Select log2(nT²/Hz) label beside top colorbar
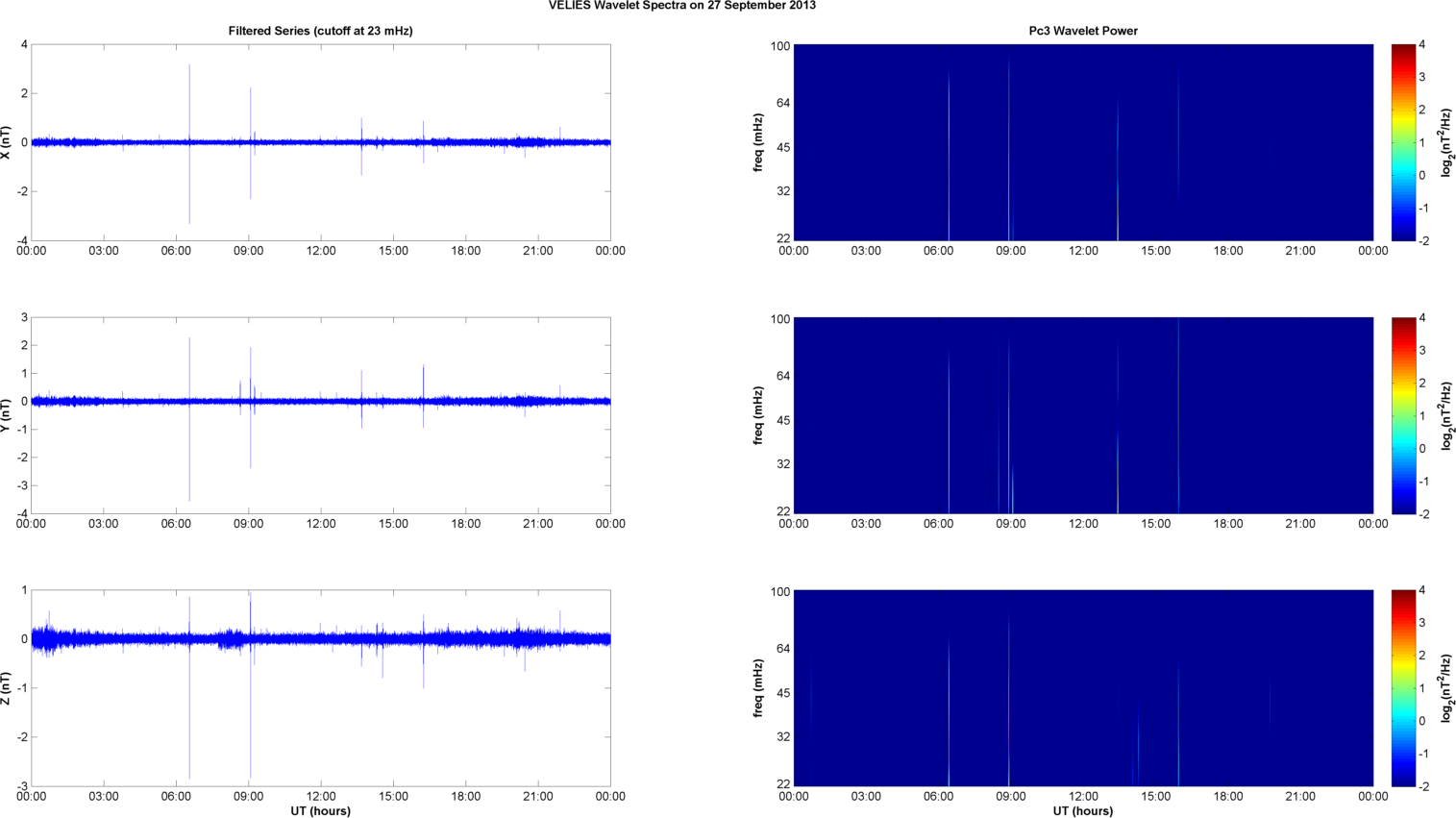The image size is (1456, 818). [1446, 142]
